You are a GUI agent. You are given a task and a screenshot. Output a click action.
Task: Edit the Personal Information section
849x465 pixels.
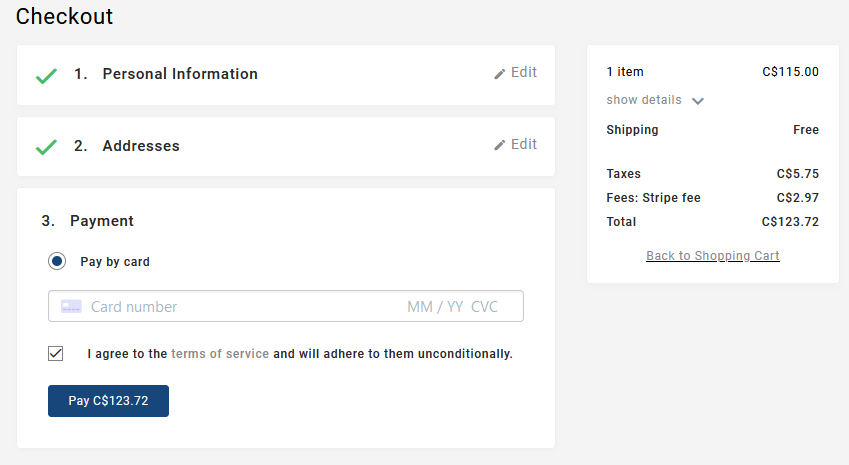(524, 73)
